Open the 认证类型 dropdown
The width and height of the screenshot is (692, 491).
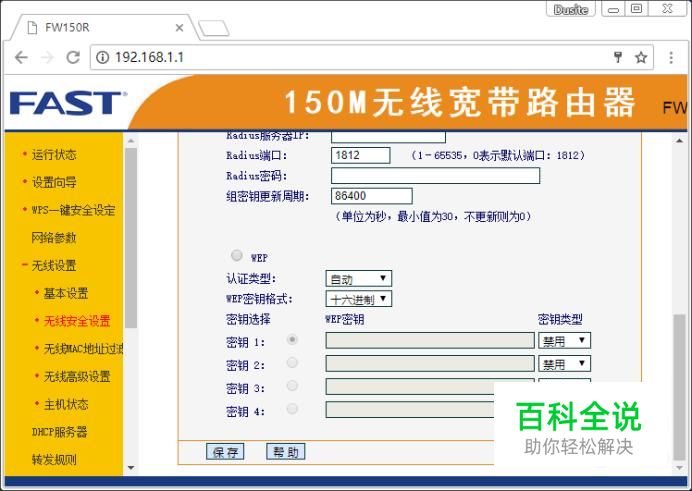coord(358,278)
